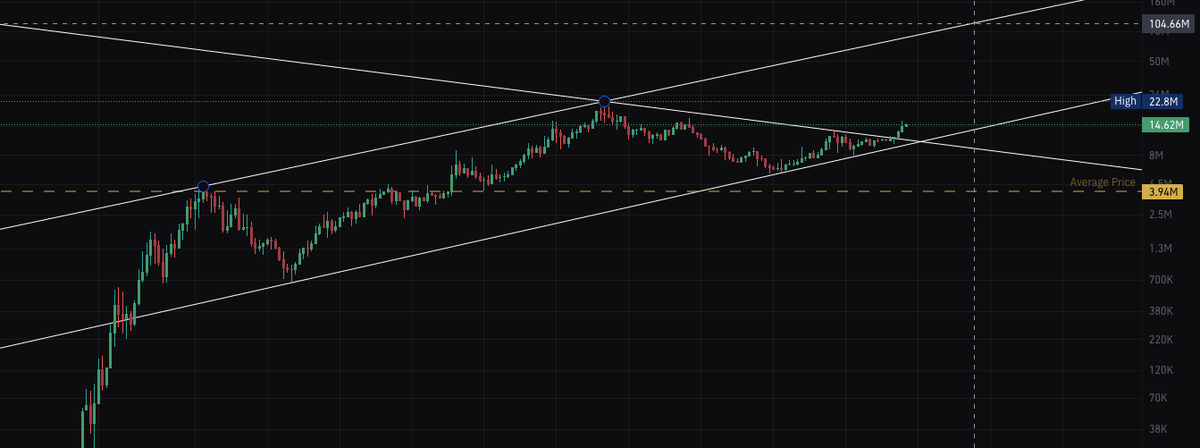Viewport: 1200px width, 448px height.
Task: Select the trendline anchor circle near the Average Price line
Action: (204, 187)
